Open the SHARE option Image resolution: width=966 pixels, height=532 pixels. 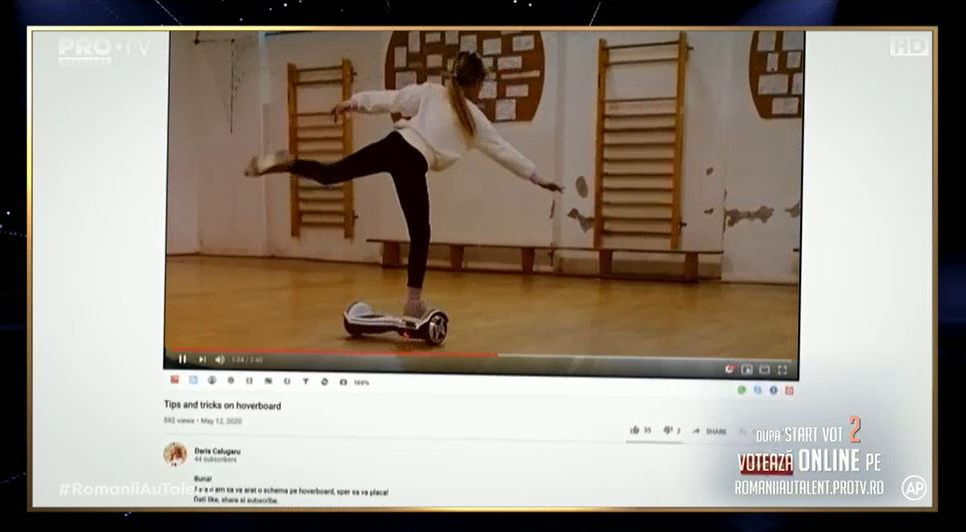coord(709,432)
